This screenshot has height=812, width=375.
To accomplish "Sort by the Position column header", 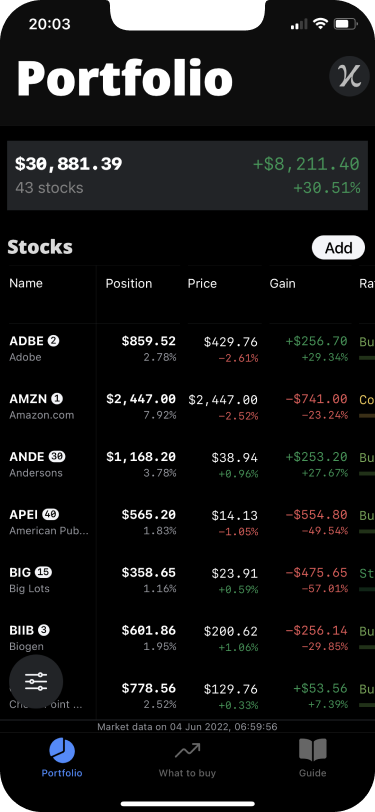I will [129, 283].
